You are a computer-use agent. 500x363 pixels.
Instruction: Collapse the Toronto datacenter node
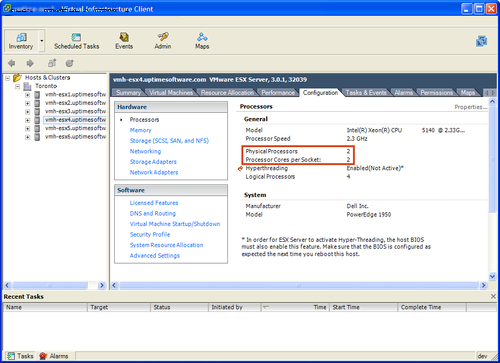point(18,86)
